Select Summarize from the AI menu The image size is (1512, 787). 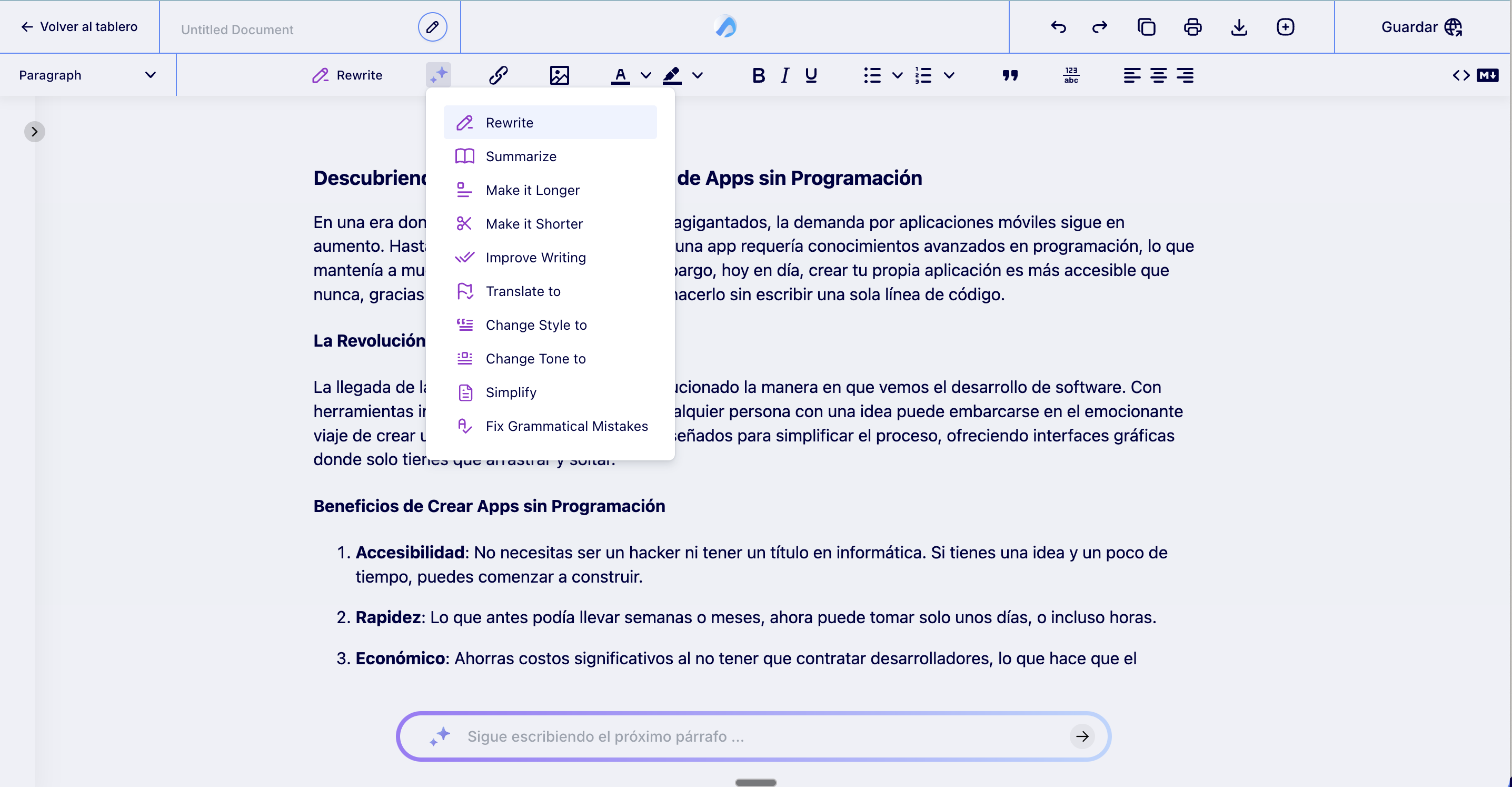(x=521, y=156)
